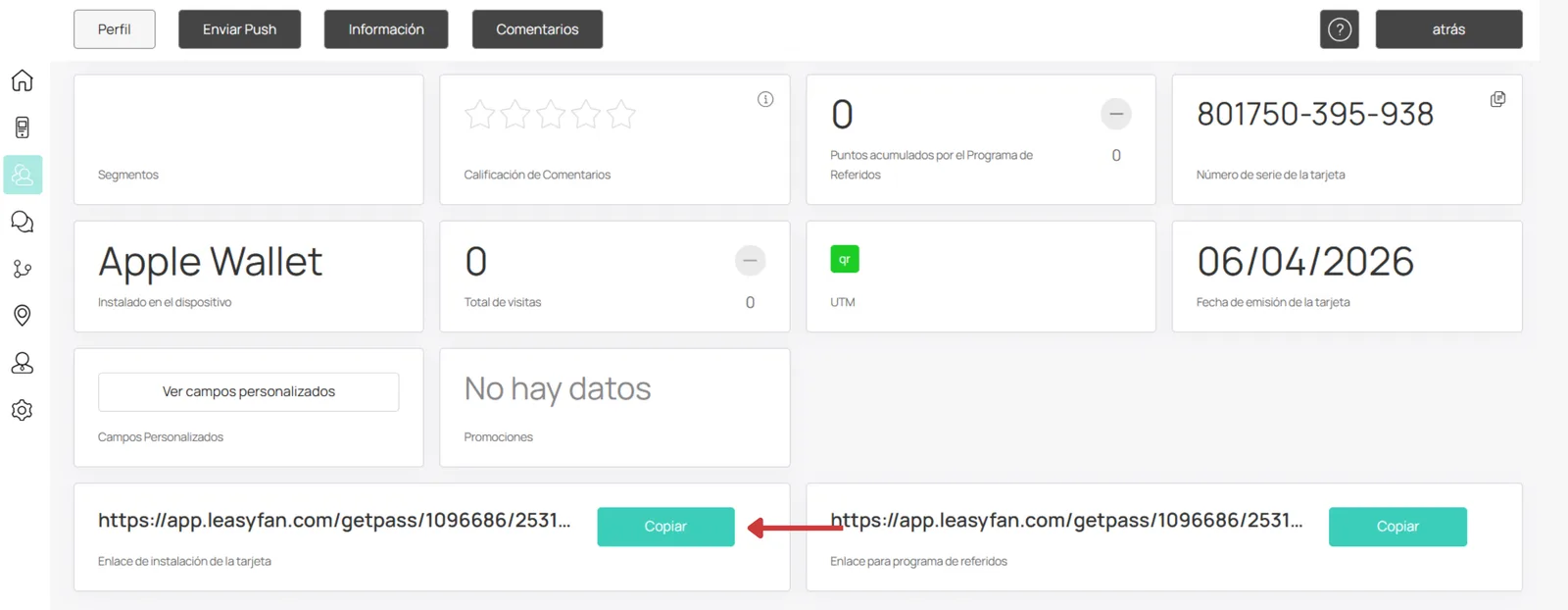Select the highlighted Customers icon in the sidebar
The height and width of the screenshot is (610, 1568).
(23, 175)
